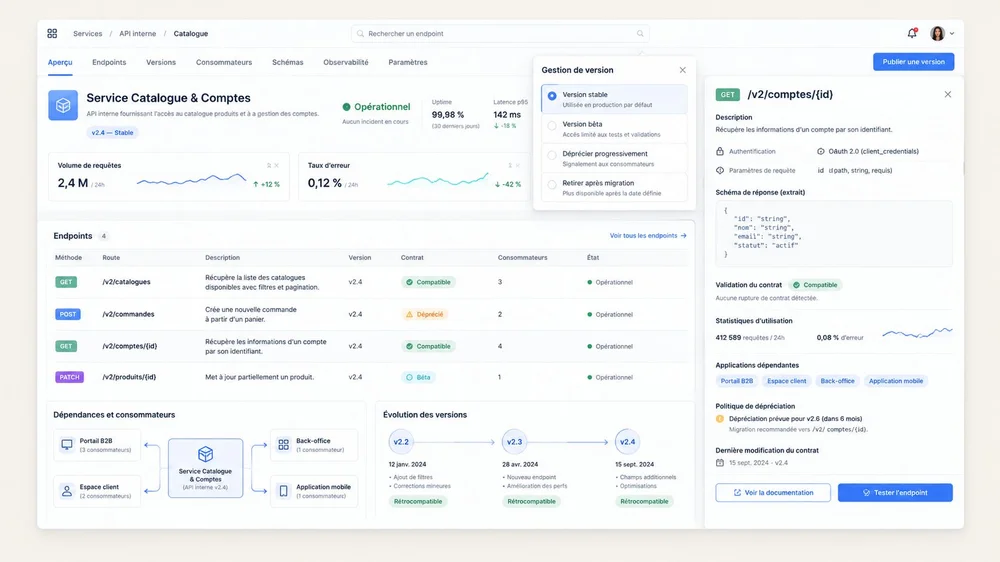Click the Espace client dependent app chip
Image resolution: width=1000 pixels, height=562 pixels.
[786, 381]
